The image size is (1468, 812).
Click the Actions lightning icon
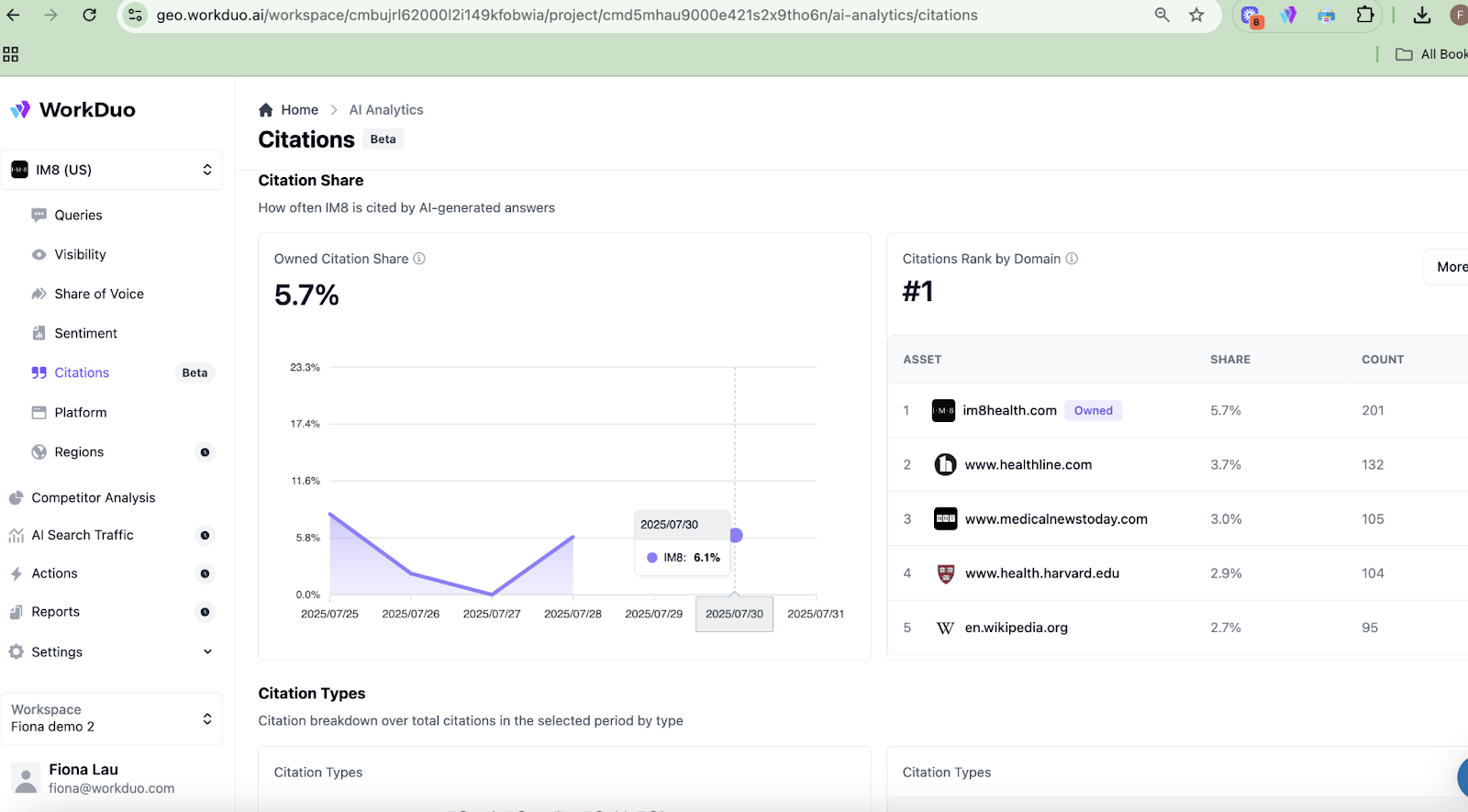16,573
